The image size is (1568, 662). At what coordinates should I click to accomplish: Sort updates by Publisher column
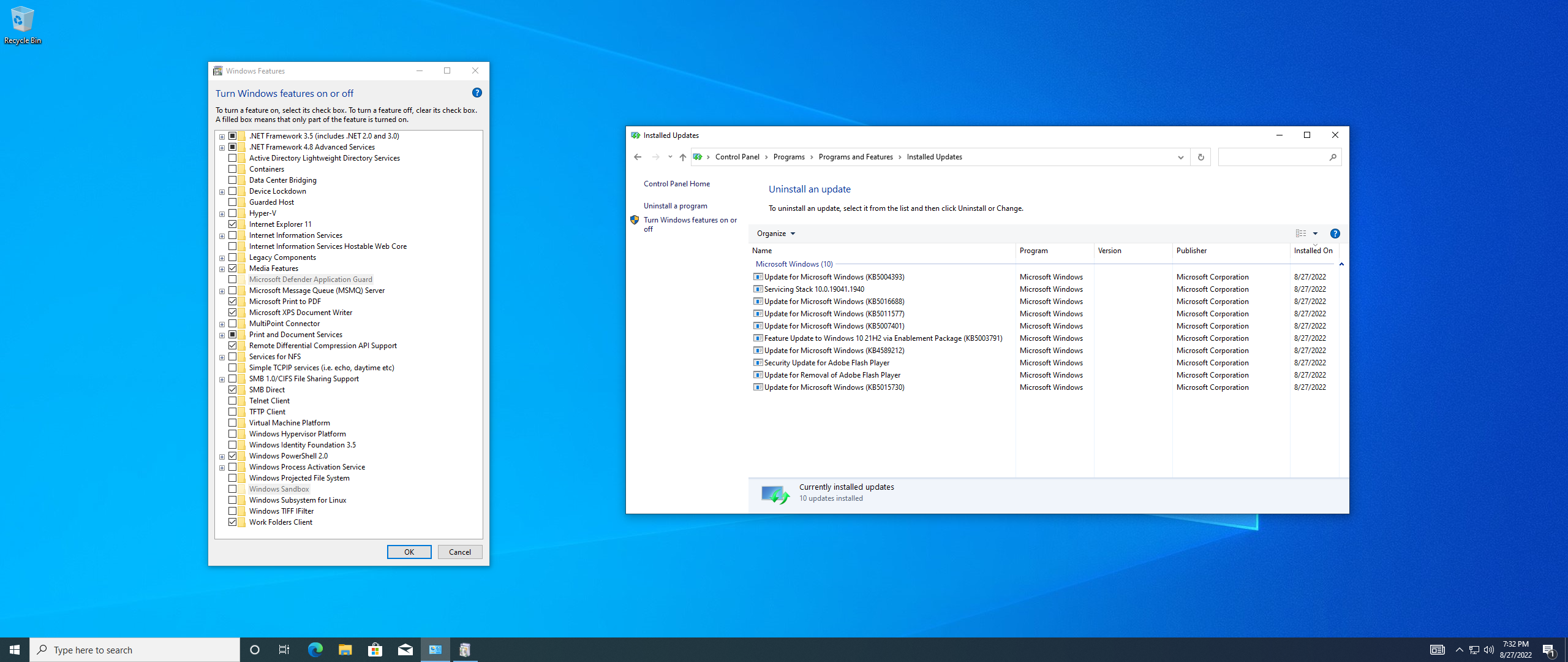(x=1231, y=251)
